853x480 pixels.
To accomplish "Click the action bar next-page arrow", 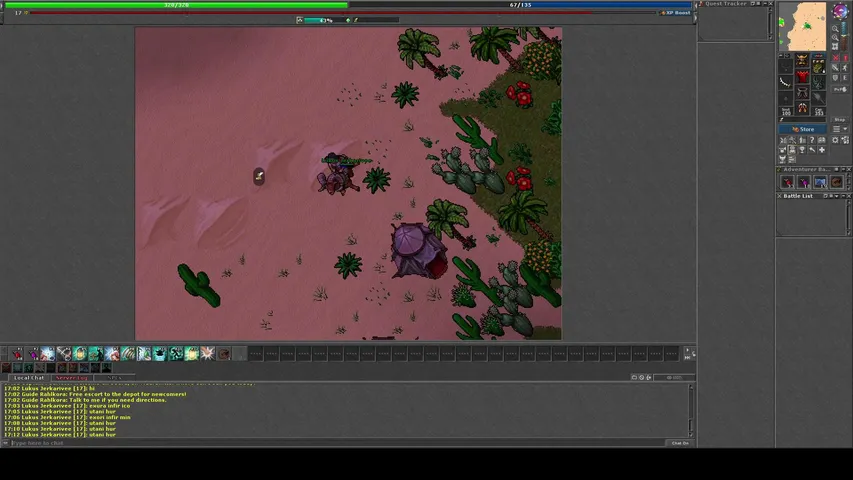I will [x=687, y=350].
